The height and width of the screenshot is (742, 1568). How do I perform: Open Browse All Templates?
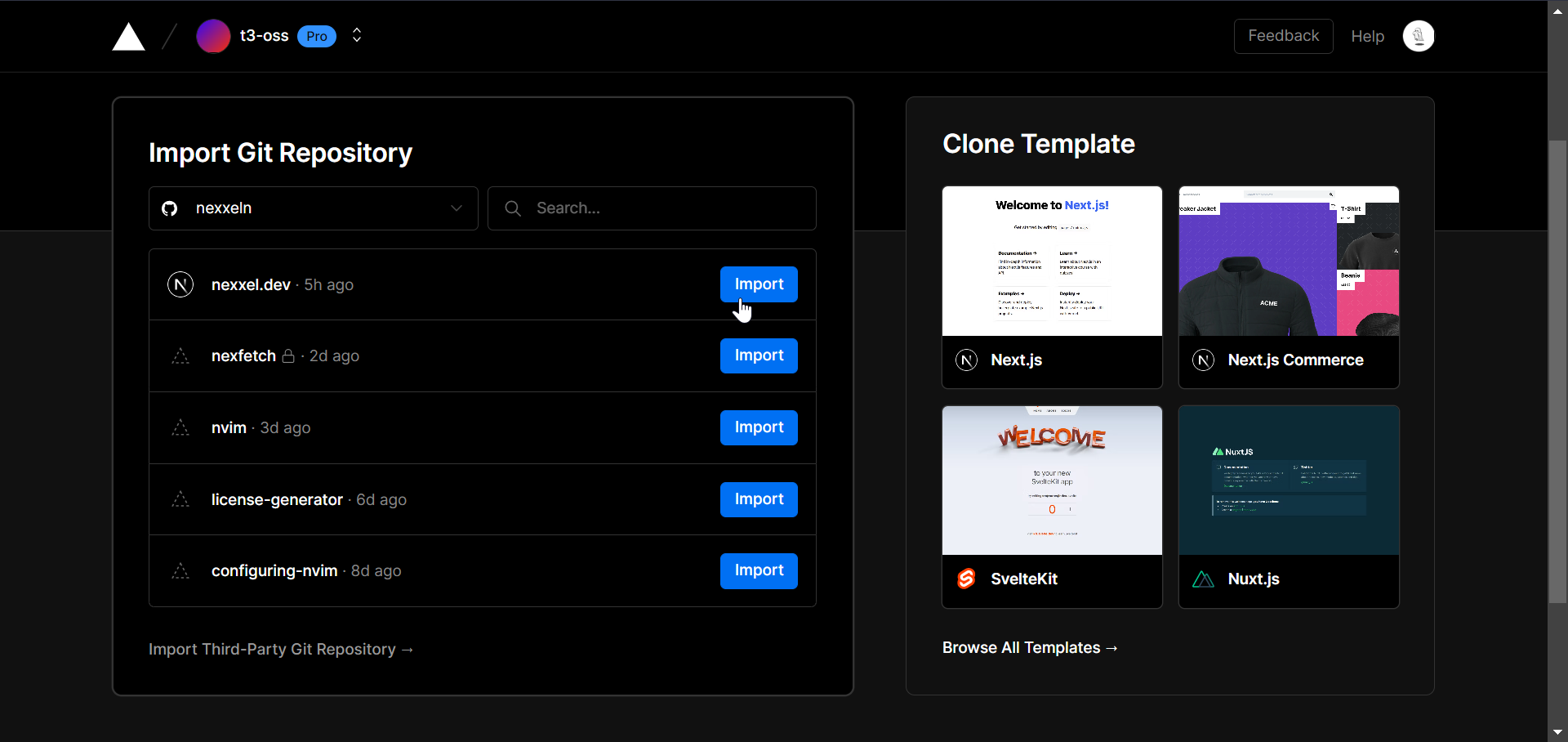[x=1030, y=647]
